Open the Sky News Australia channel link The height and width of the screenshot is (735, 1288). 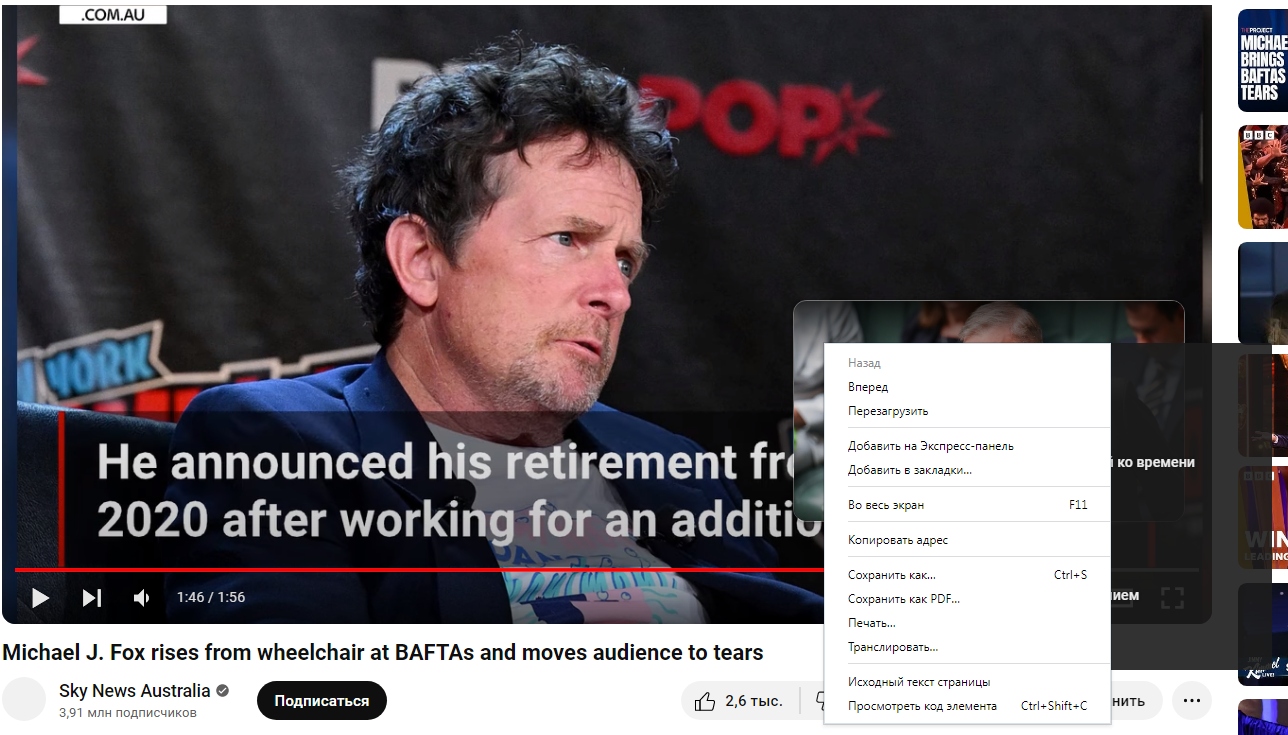pyautogui.click(x=135, y=691)
